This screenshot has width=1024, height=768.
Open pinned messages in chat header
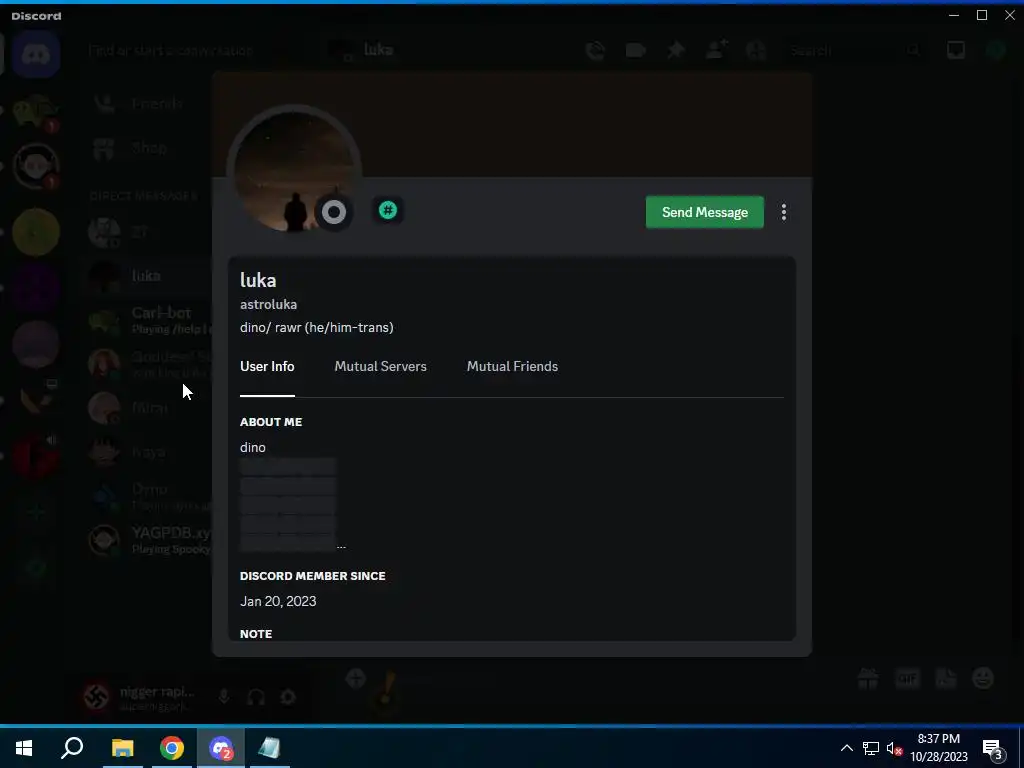[676, 50]
